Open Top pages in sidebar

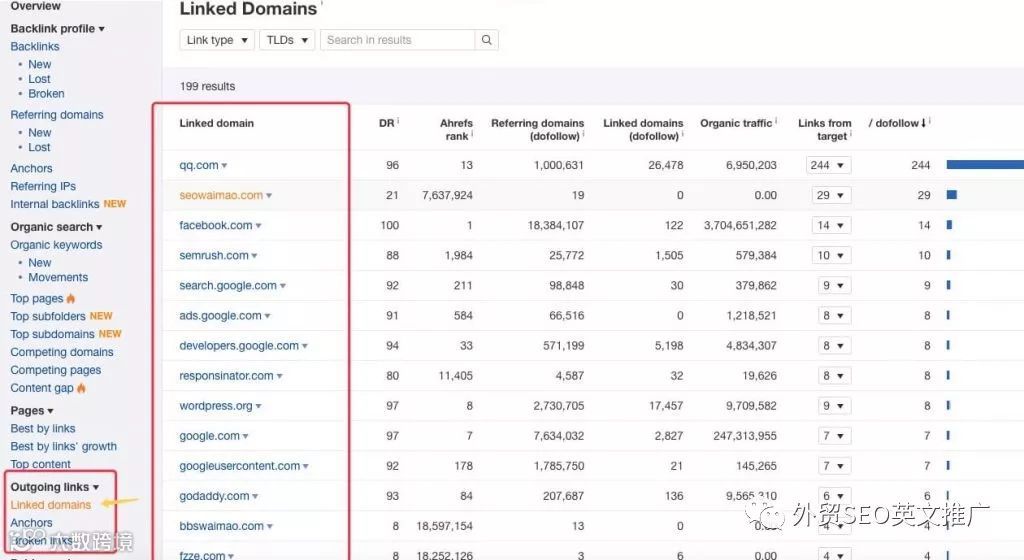[x=37, y=298]
